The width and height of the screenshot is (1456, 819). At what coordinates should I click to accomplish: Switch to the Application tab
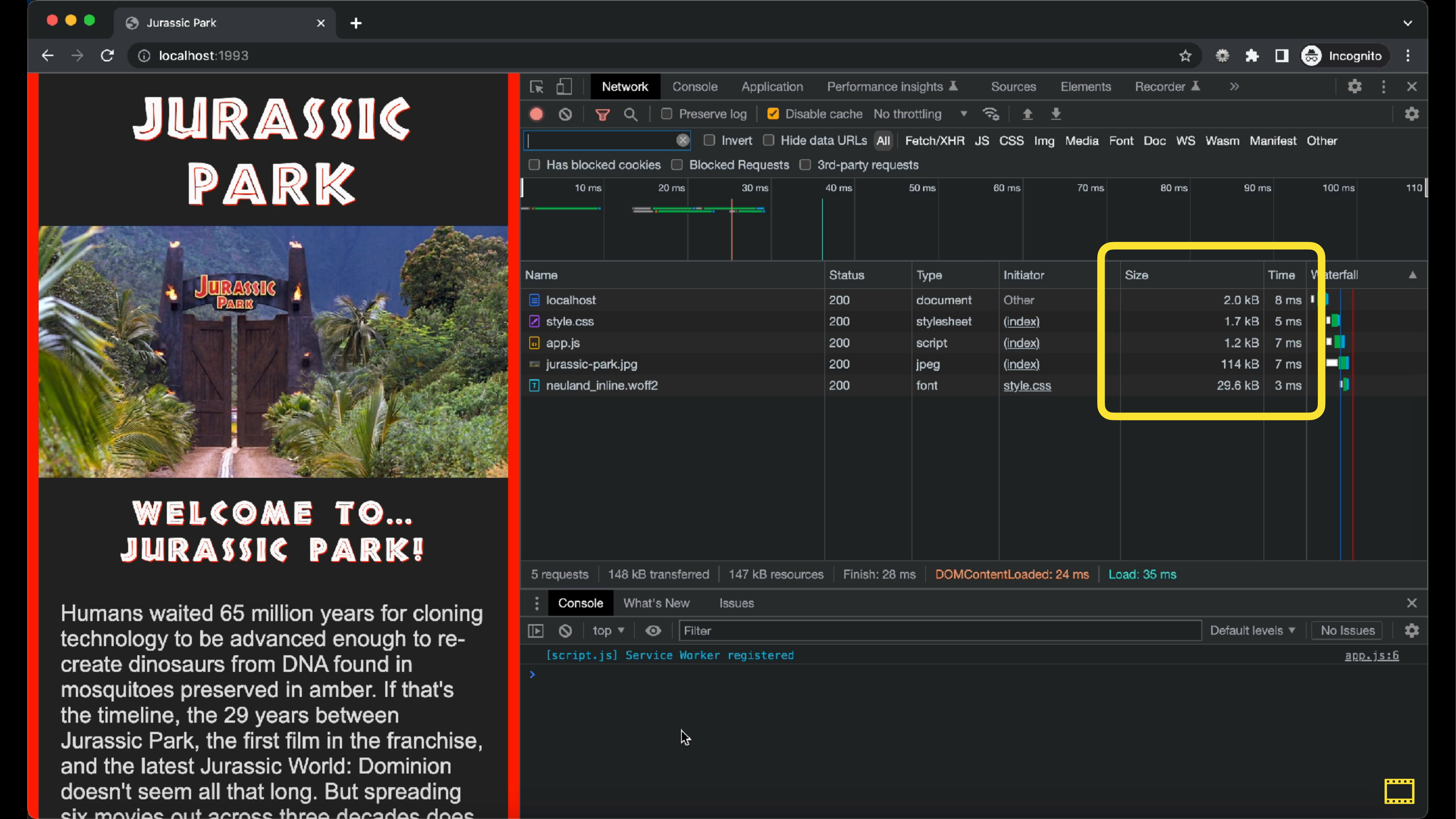point(772,87)
